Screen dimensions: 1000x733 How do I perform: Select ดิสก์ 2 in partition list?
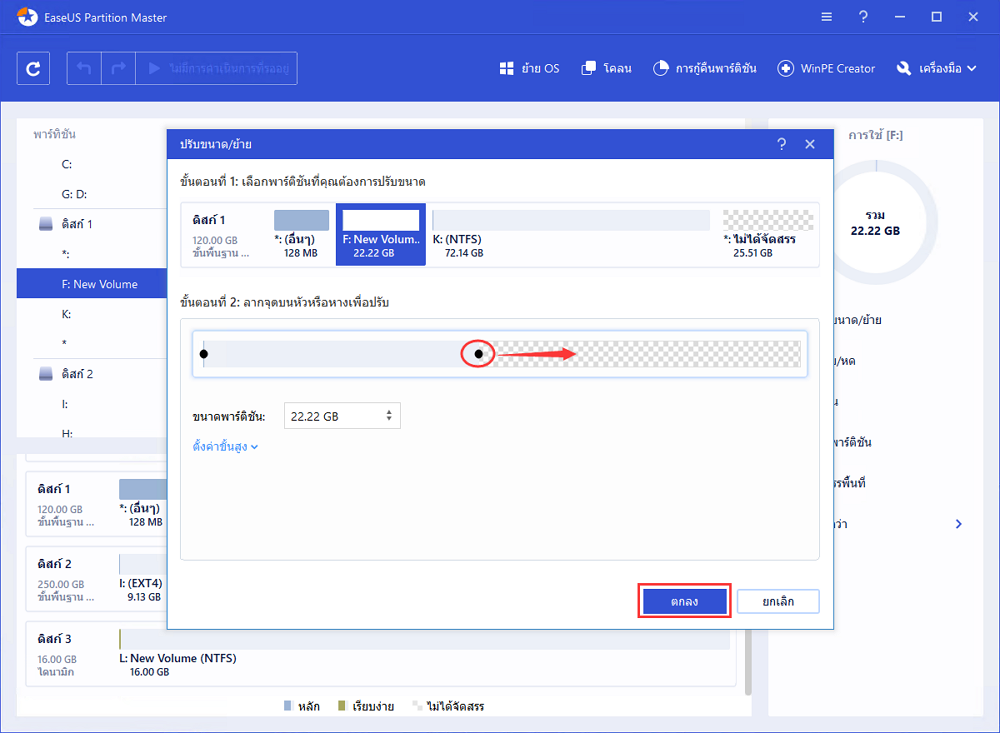(77, 374)
